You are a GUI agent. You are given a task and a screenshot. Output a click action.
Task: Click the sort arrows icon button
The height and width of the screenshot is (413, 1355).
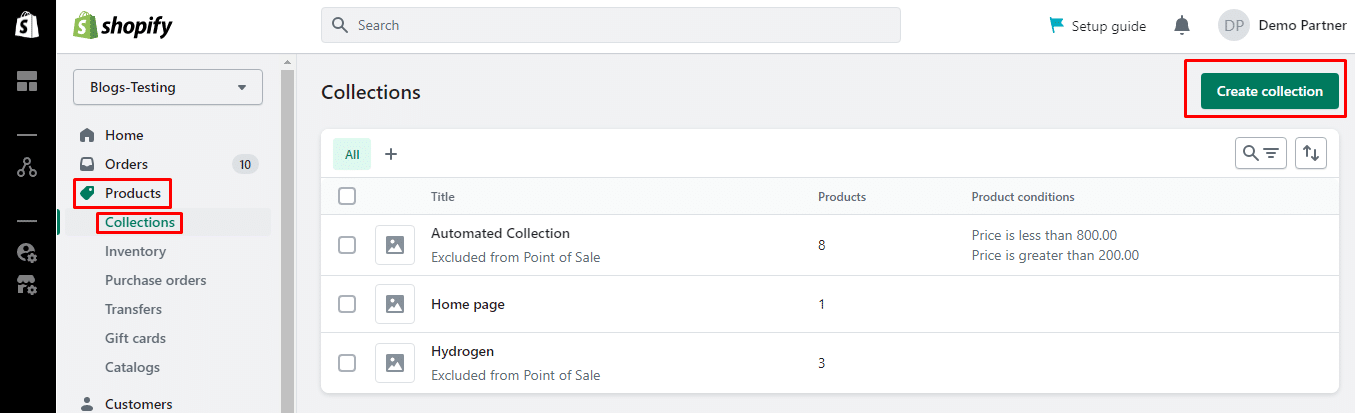[x=1311, y=153]
